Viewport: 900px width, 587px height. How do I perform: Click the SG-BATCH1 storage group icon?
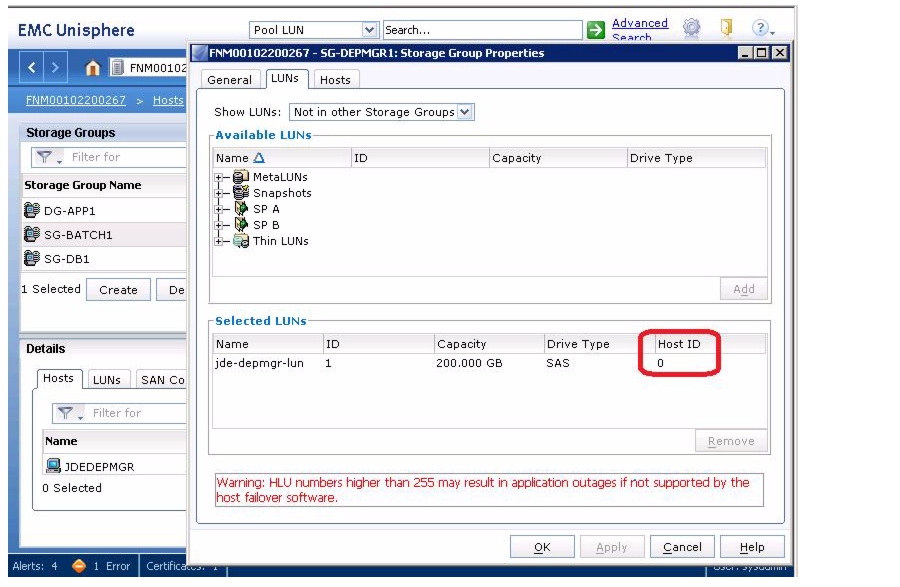(x=32, y=234)
